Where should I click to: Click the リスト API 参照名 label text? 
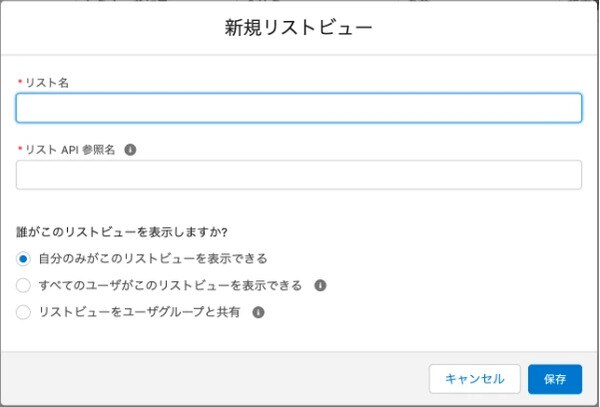pyautogui.click(x=70, y=150)
